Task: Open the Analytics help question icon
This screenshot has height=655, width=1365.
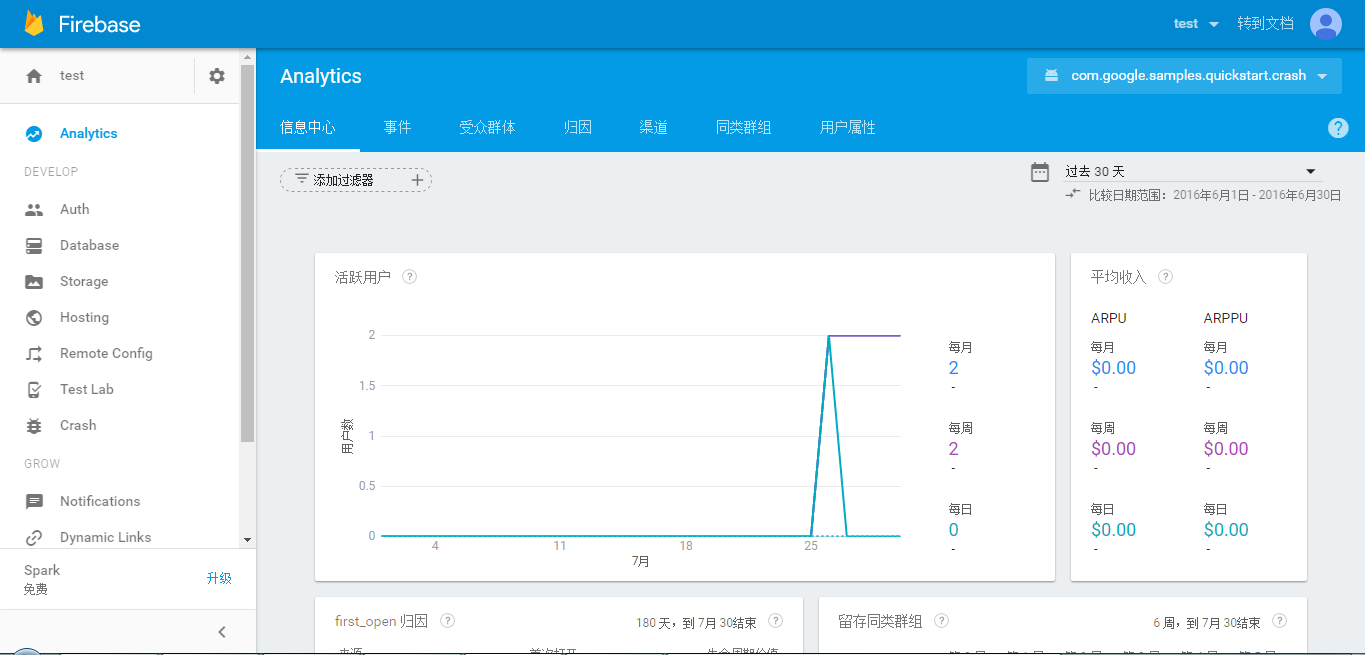Action: click(1338, 128)
